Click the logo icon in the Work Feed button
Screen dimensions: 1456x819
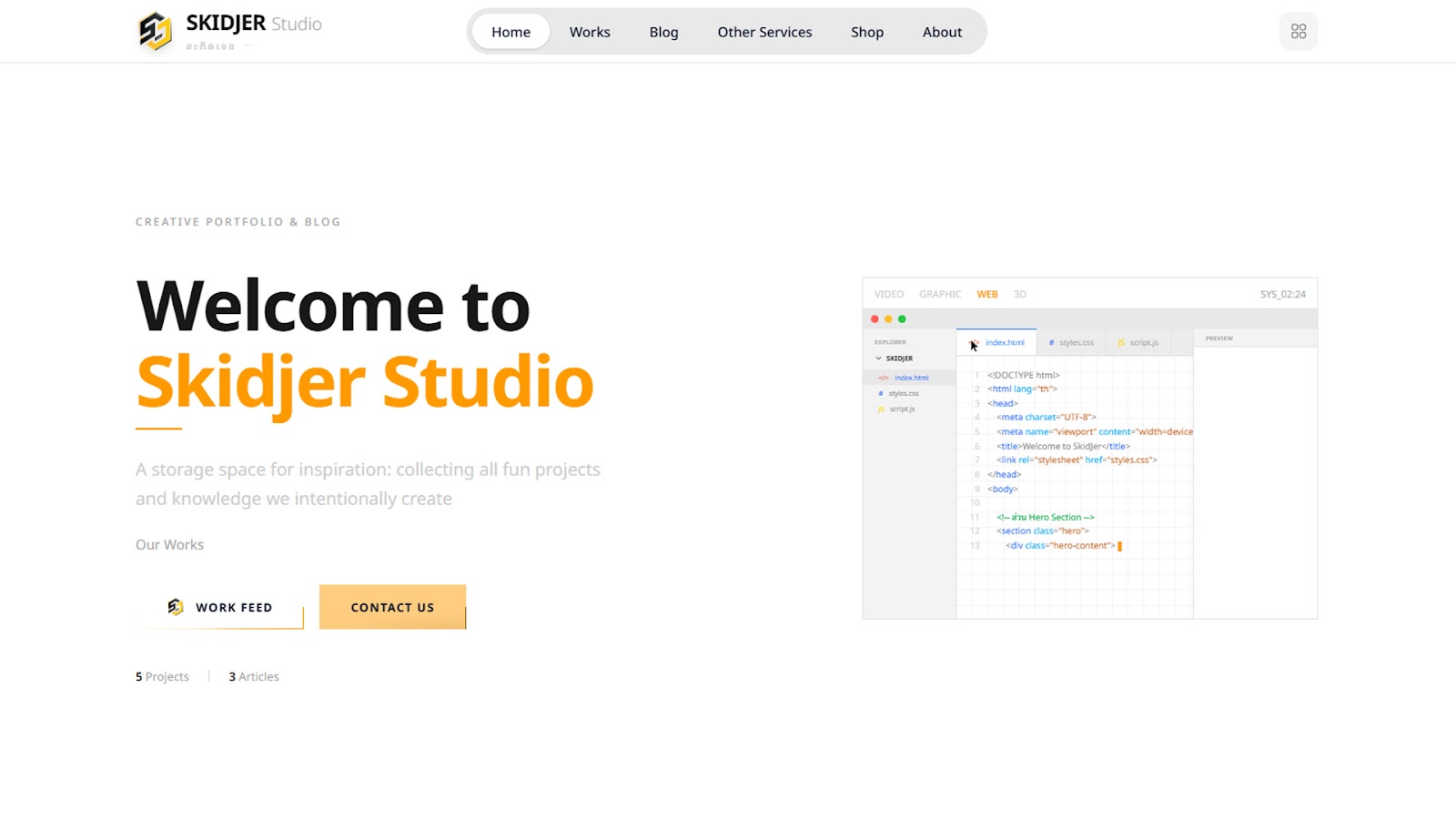point(176,607)
